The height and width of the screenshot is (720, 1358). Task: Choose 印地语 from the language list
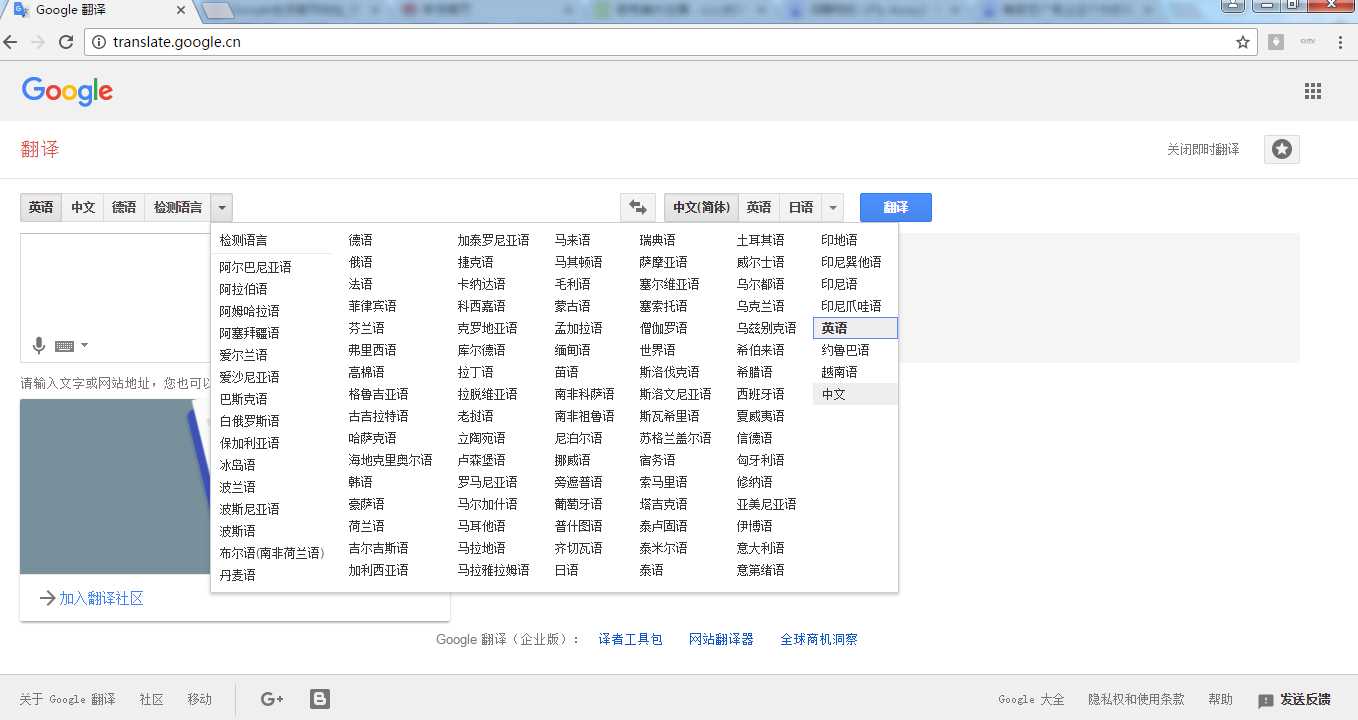840,240
